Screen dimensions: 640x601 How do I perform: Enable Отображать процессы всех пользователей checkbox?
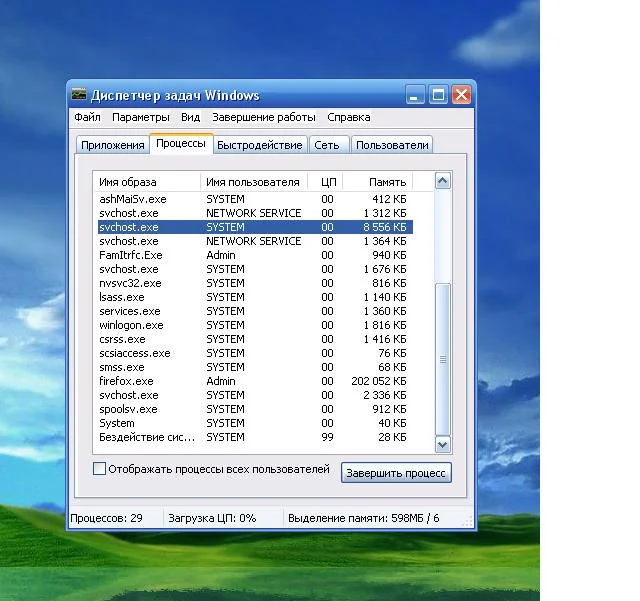[x=99, y=468]
